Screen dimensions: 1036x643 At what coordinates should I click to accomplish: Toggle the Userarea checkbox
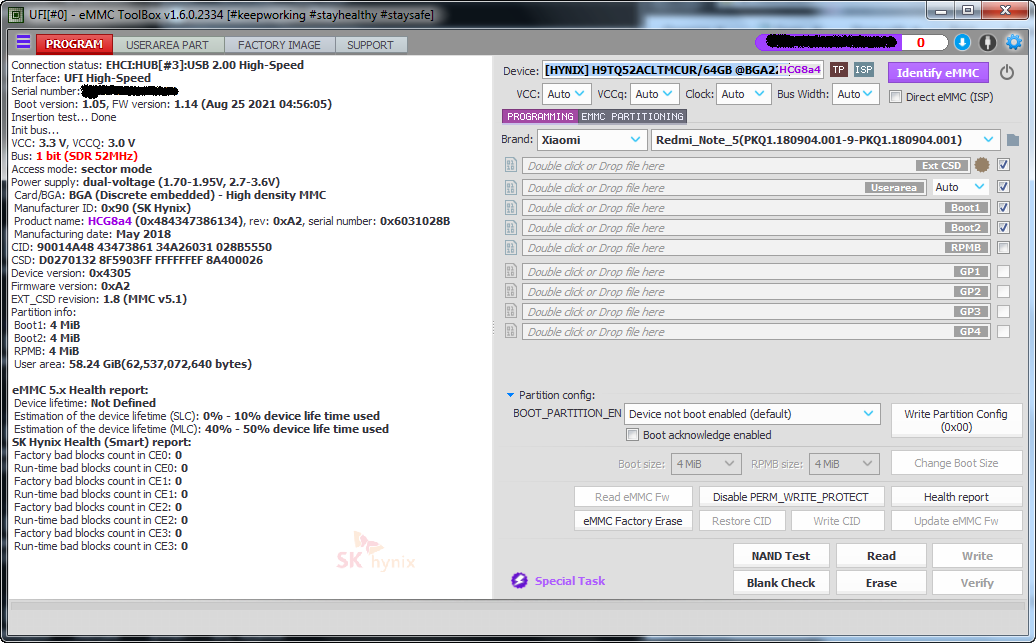point(1004,187)
